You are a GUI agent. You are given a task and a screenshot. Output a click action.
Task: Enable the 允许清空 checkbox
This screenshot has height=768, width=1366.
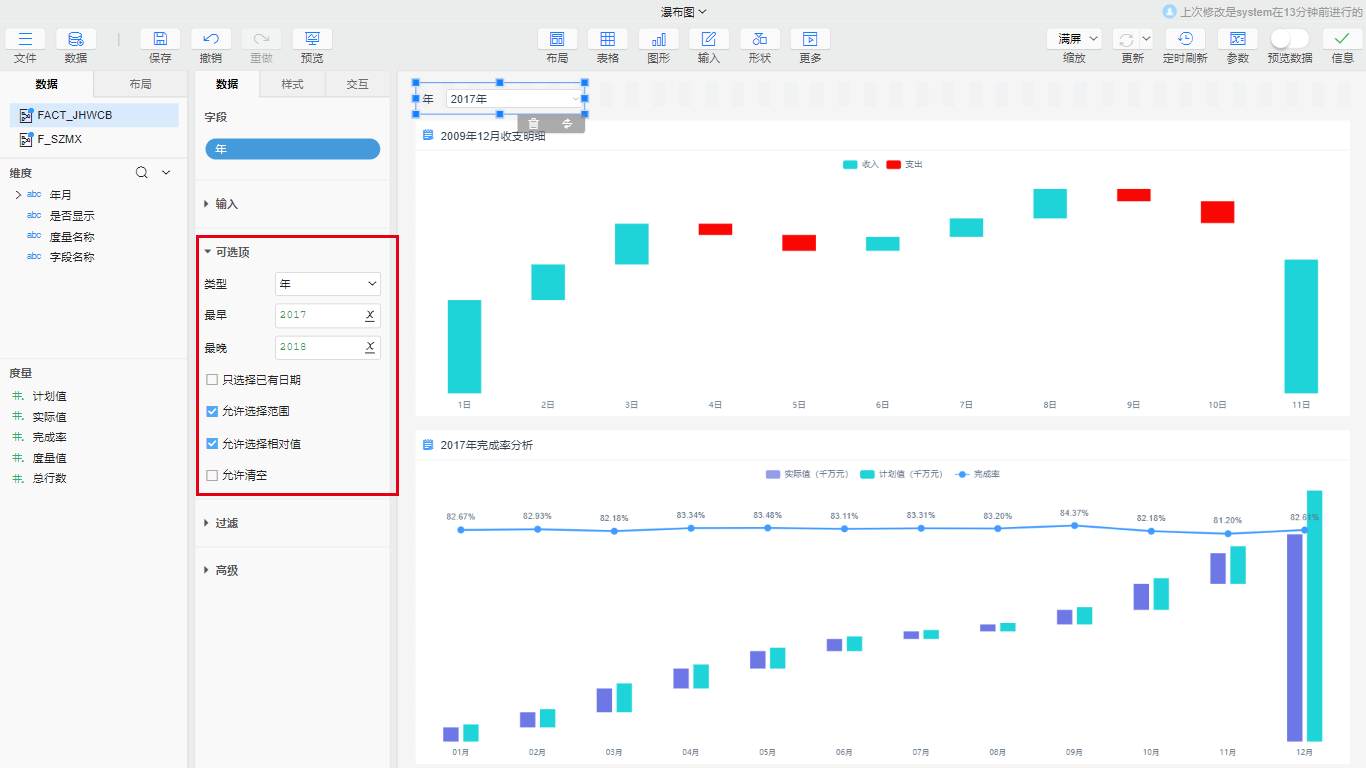click(212, 476)
